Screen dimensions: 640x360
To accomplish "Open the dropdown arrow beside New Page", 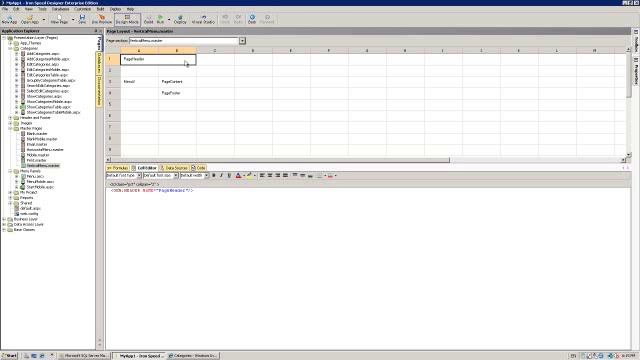I will 73,19.
